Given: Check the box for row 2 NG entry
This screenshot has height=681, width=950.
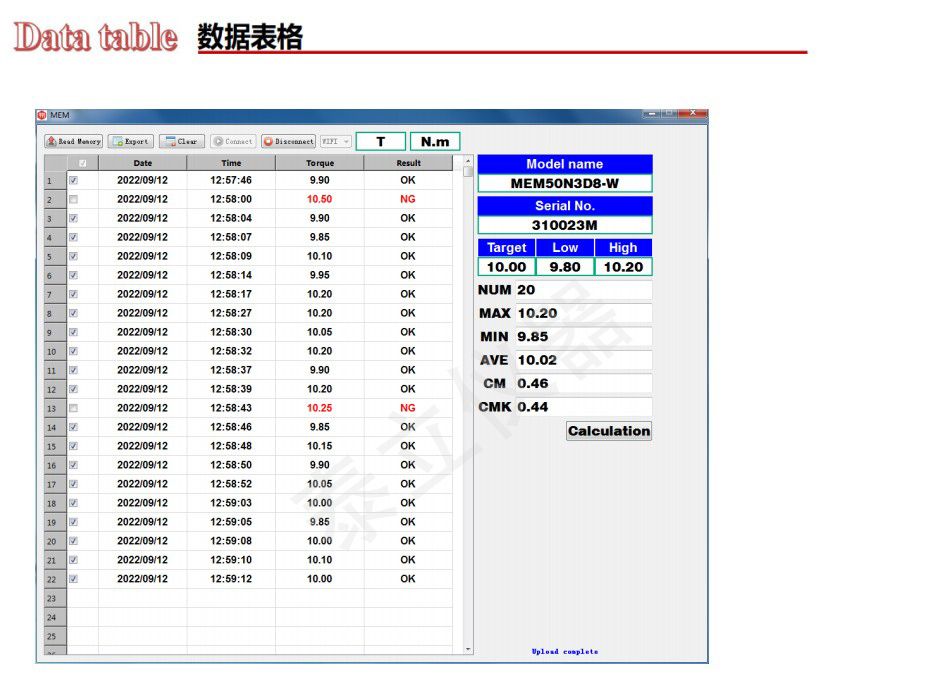Looking at the screenshot, I should coord(73,199).
